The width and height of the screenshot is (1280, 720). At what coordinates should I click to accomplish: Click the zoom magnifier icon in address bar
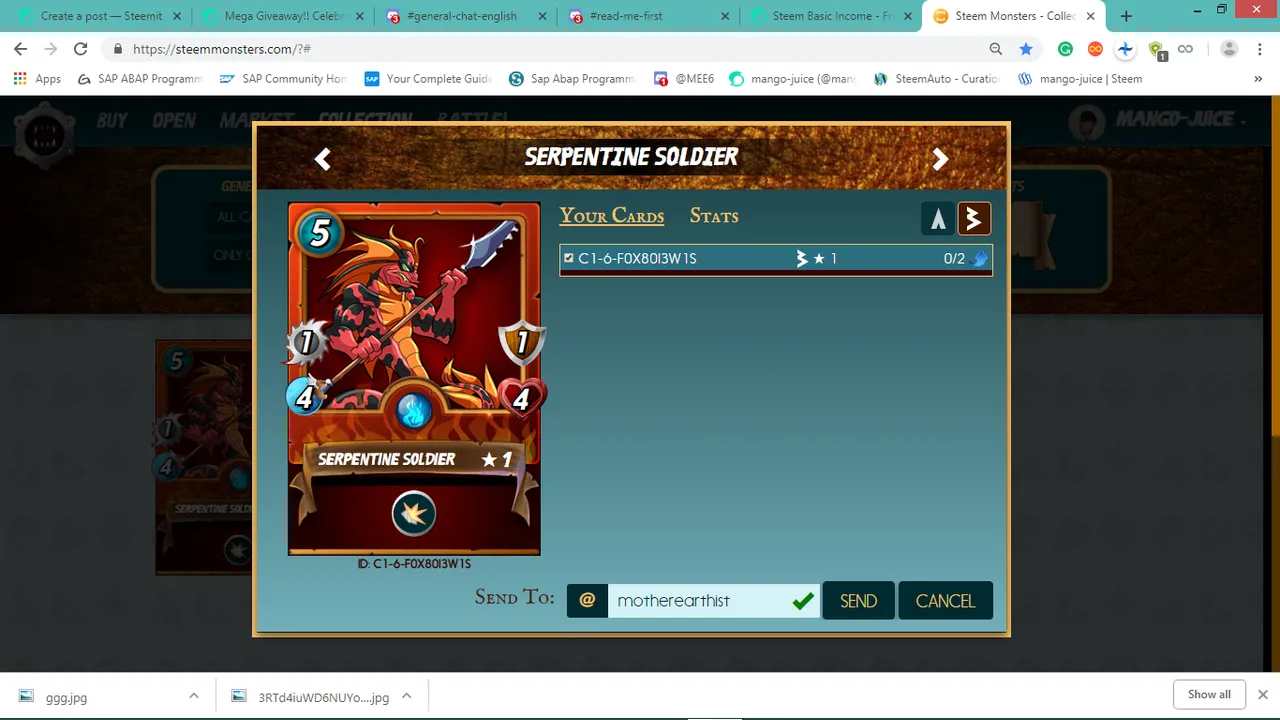[996, 49]
